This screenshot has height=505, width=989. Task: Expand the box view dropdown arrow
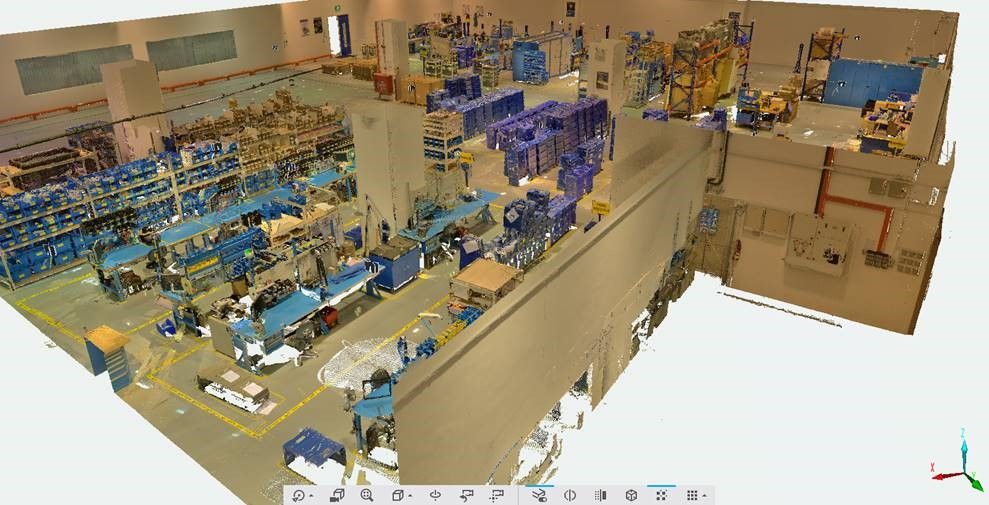(410, 496)
